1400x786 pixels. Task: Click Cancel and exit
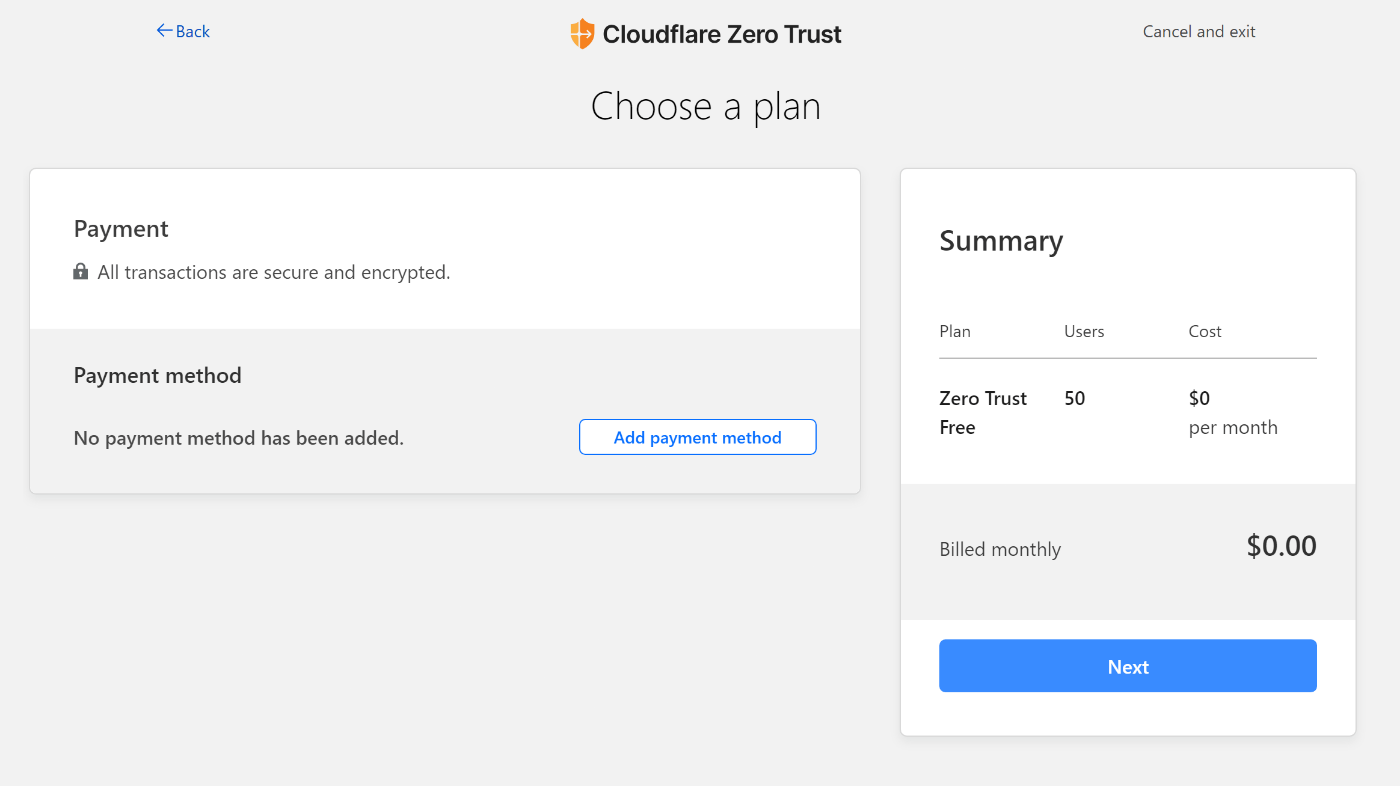(1199, 31)
